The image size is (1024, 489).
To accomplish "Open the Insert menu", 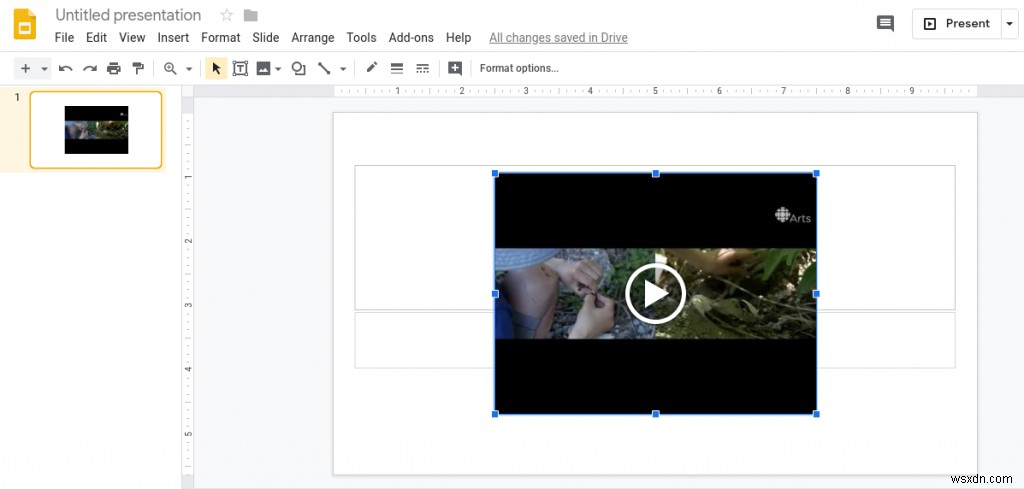I will pos(173,38).
